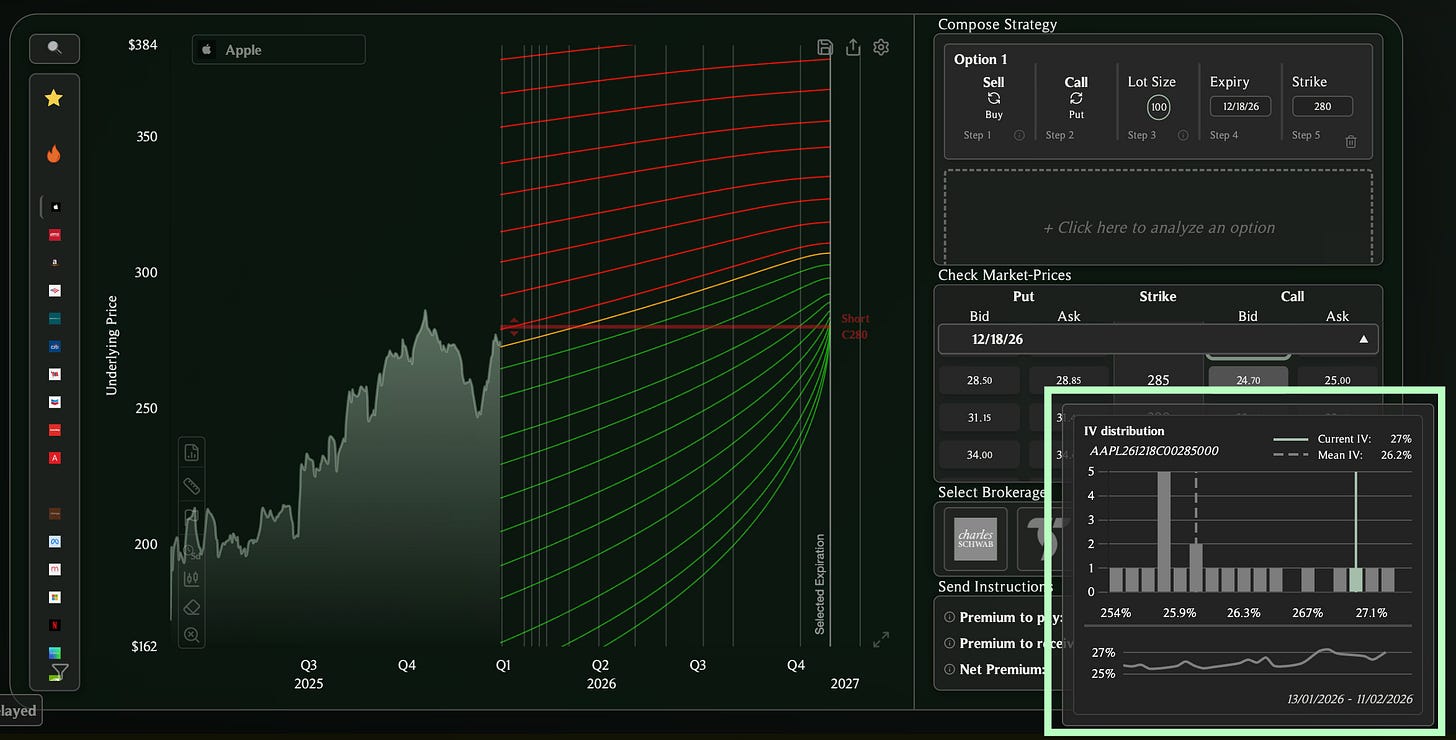1456x740 pixels.
Task: Click the share/export icon above chart
Action: point(853,47)
